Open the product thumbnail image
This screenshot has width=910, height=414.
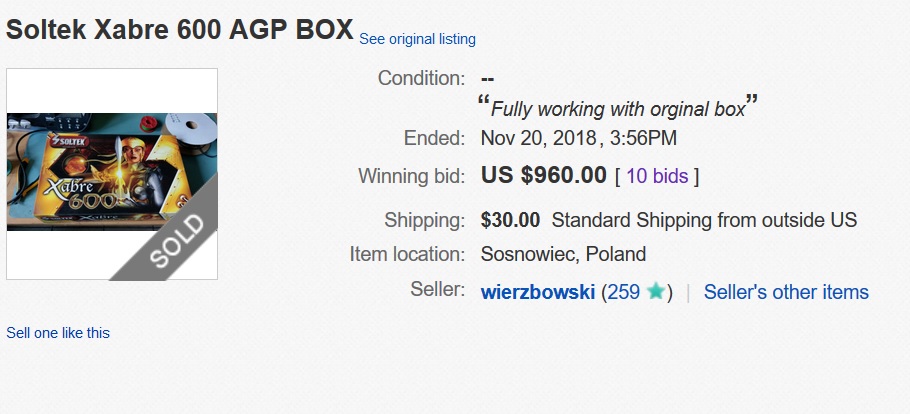coord(112,174)
